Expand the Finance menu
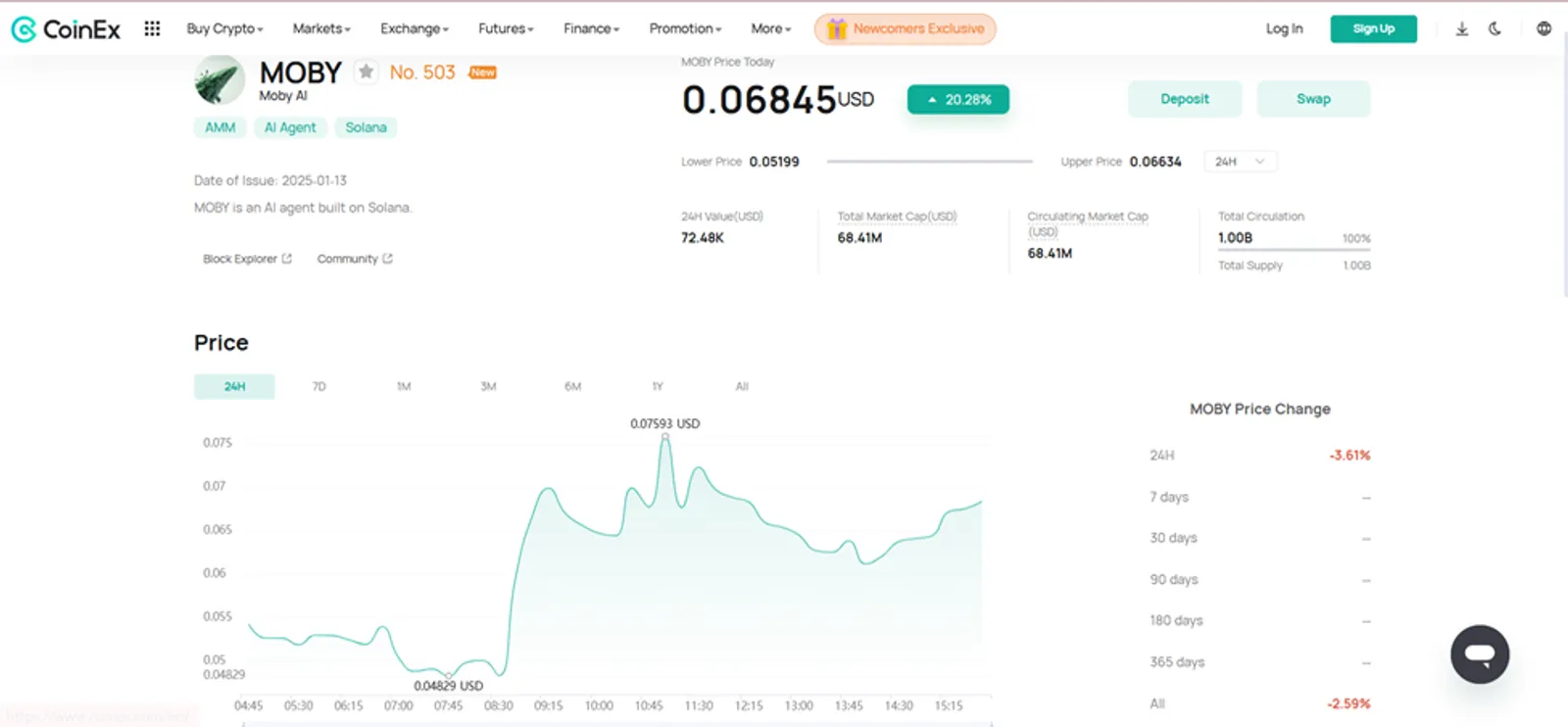 (591, 29)
